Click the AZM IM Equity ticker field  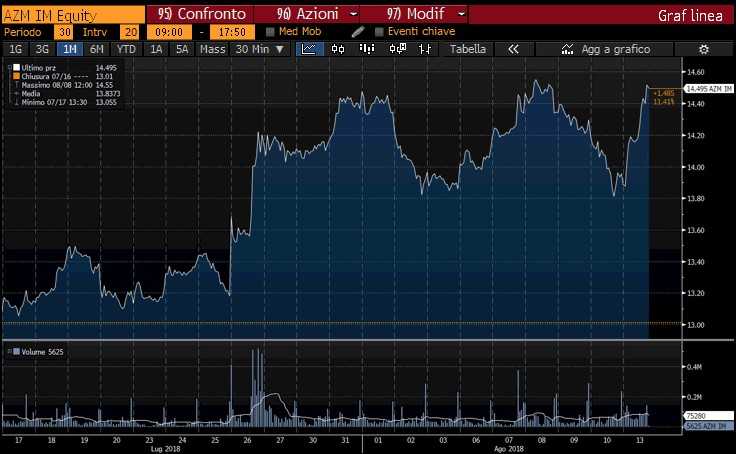point(73,15)
